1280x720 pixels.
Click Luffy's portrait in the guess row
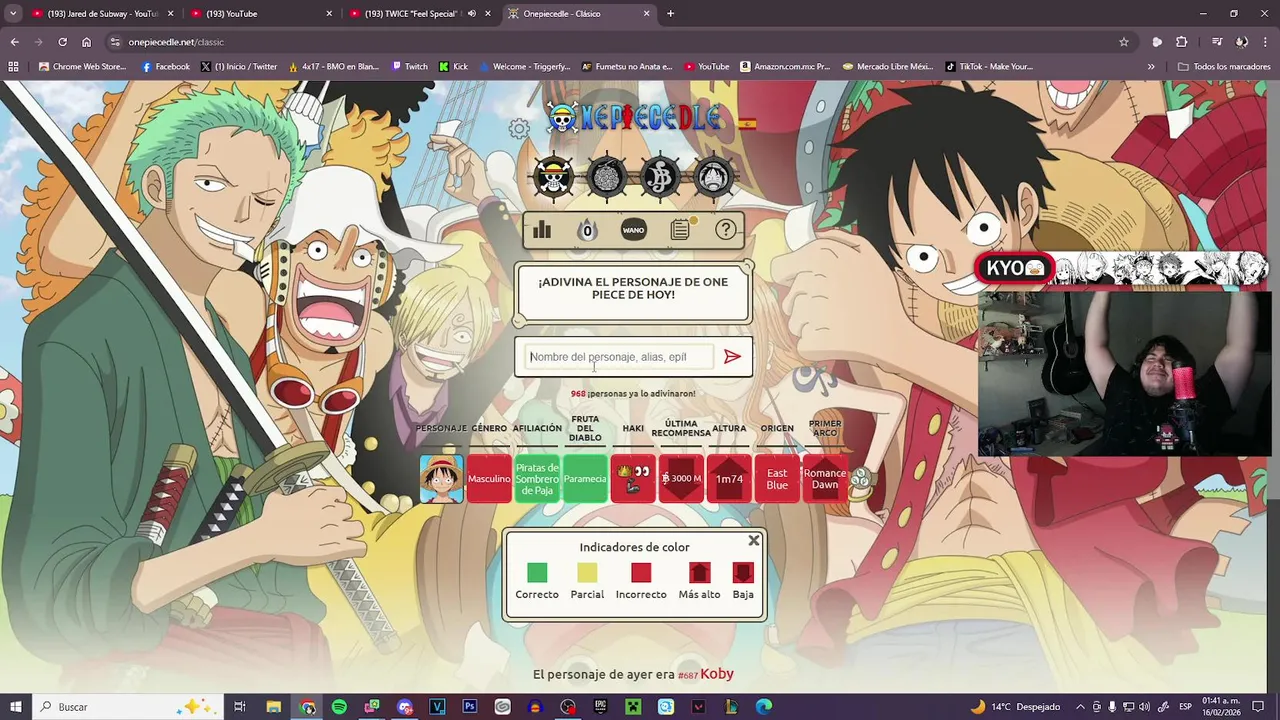pyautogui.click(x=441, y=479)
